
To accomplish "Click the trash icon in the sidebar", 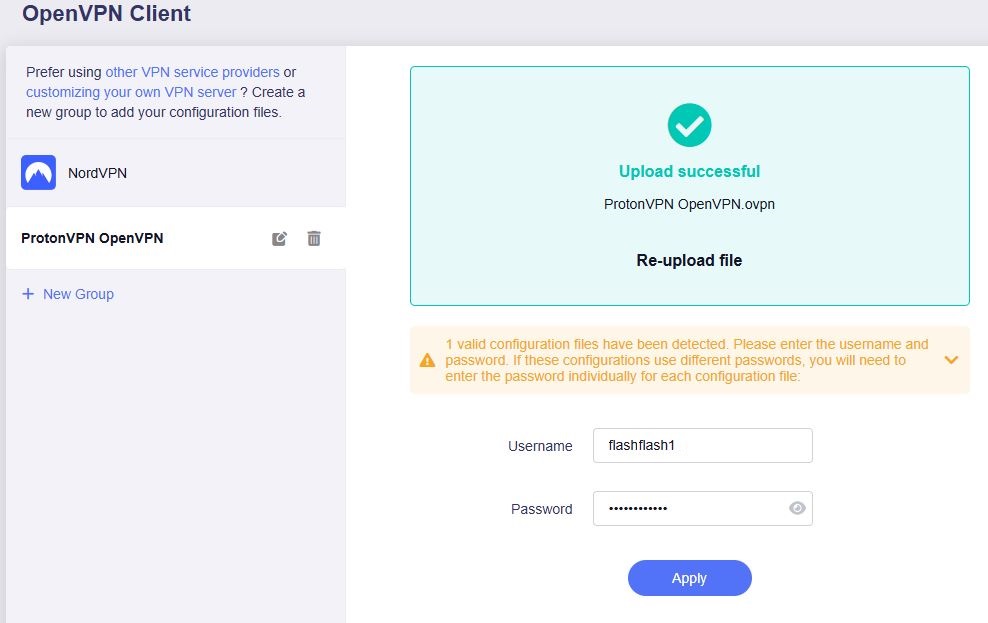I will point(313,238).
